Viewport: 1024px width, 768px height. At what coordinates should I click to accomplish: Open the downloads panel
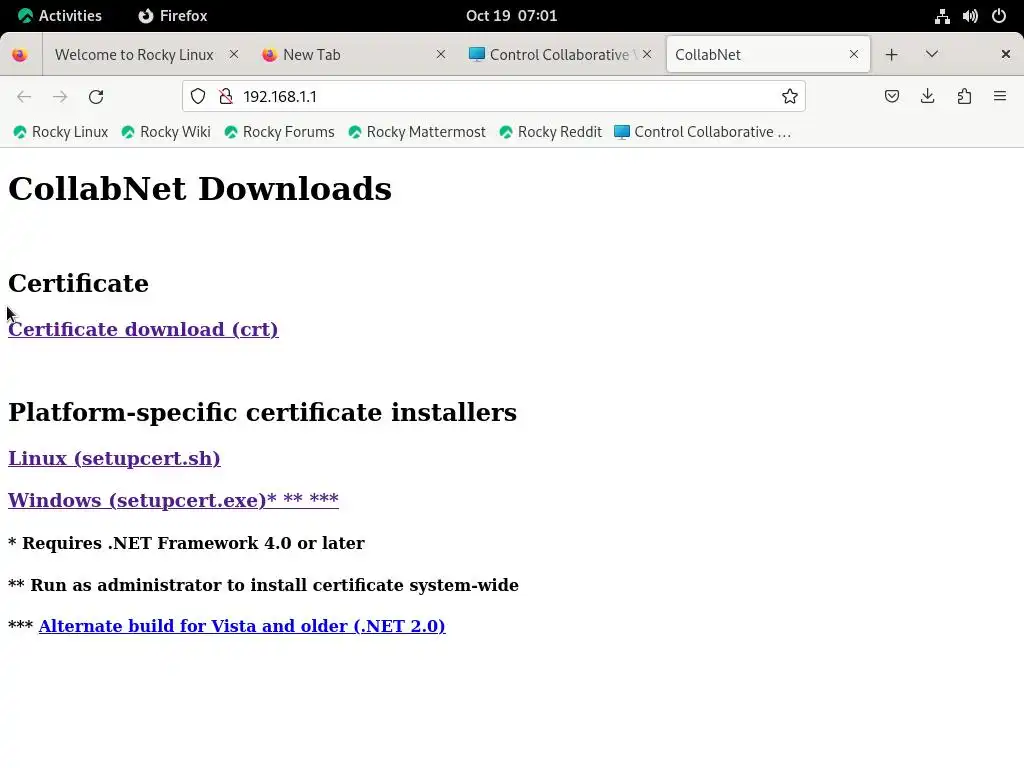click(927, 97)
